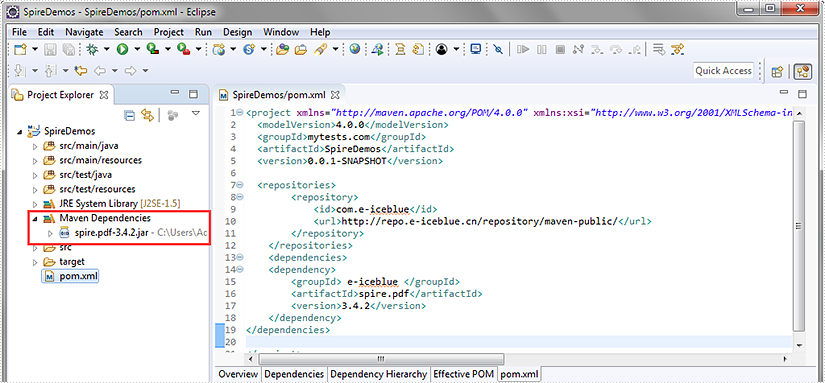The image size is (825, 383).
Task: Click the Debug bug icon
Action: pyautogui.click(x=92, y=49)
